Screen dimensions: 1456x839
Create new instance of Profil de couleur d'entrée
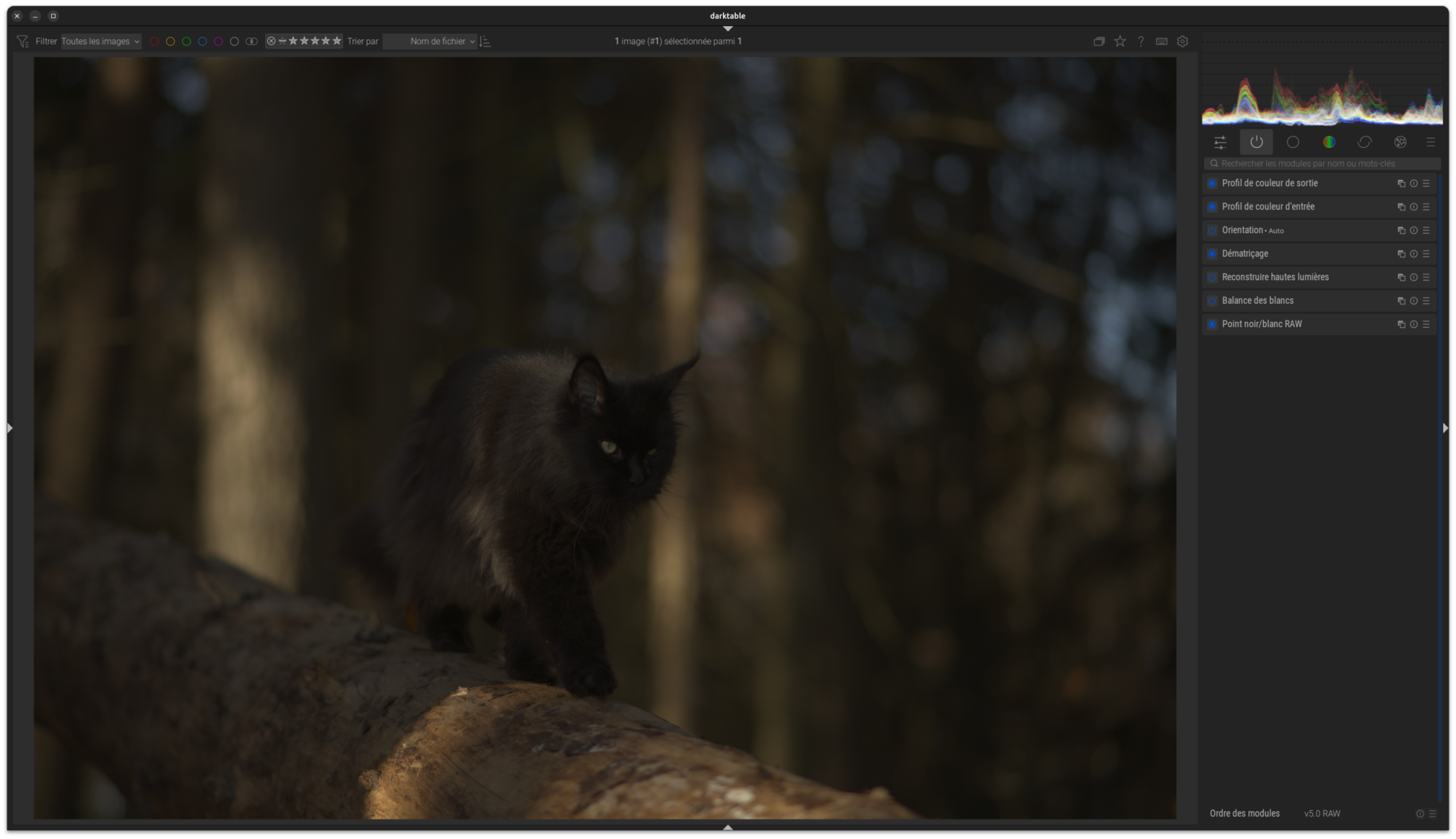[1401, 207]
